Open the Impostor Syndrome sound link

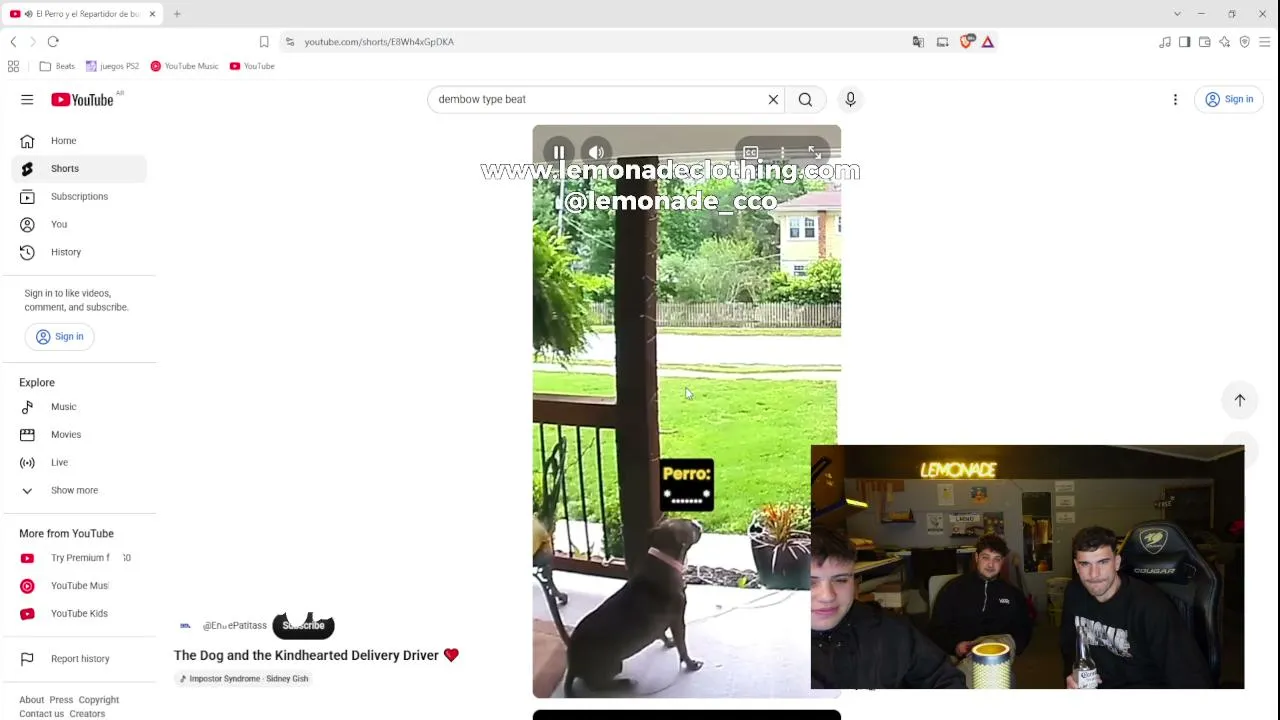[243, 679]
